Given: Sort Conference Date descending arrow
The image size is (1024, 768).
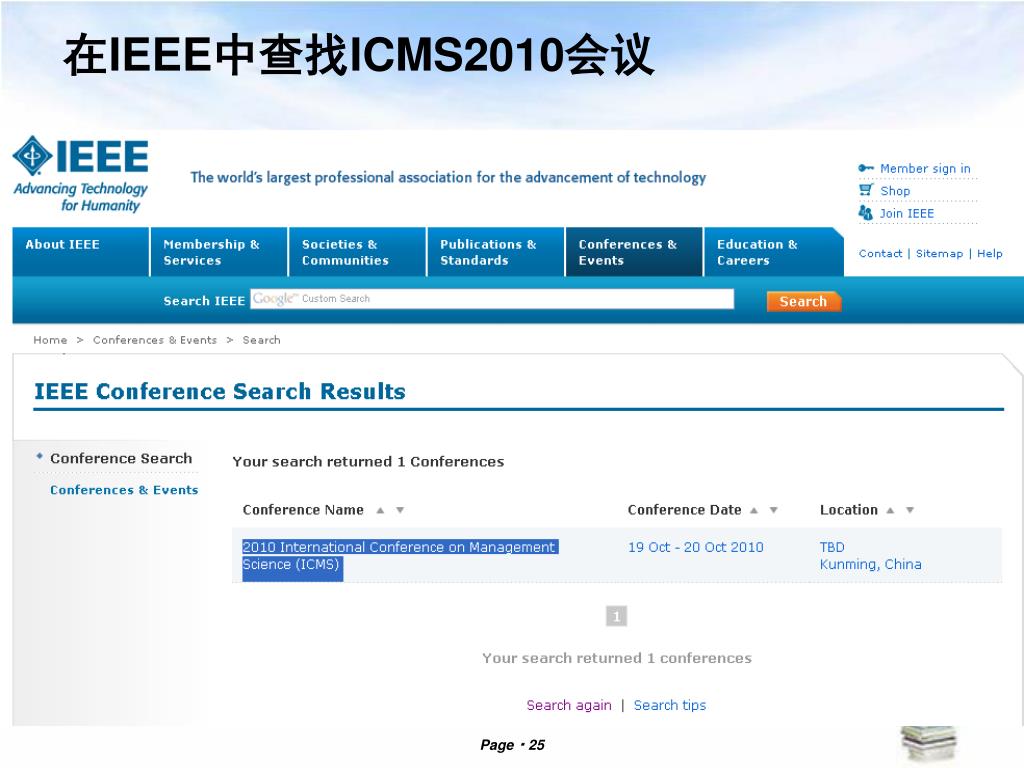Looking at the screenshot, I should (x=773, y=511).
